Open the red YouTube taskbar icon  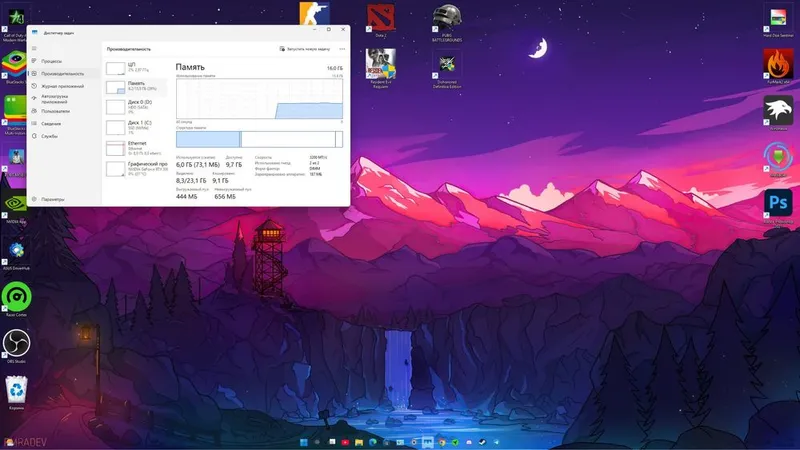coord(345,442)
